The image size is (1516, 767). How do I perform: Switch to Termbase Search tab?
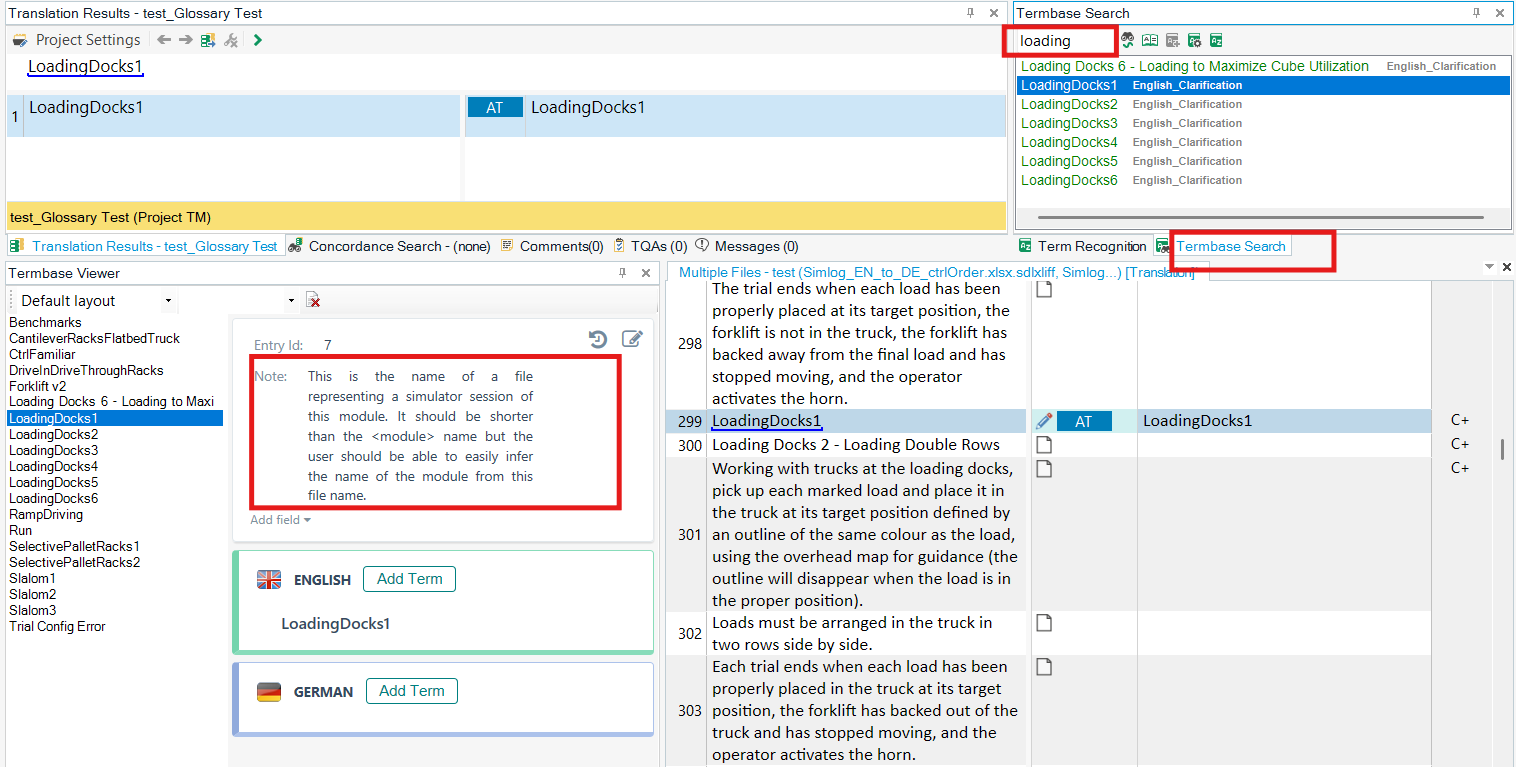1222,246
